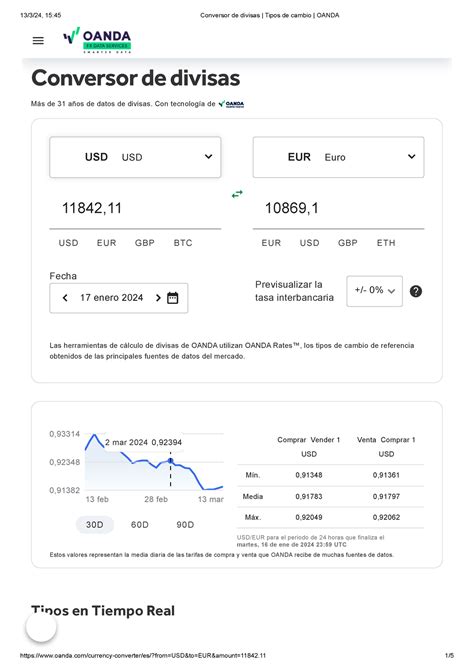Viewport: 474px width, 670px height.
Task: Switch chart to 30D range
Action: point(95,525)
